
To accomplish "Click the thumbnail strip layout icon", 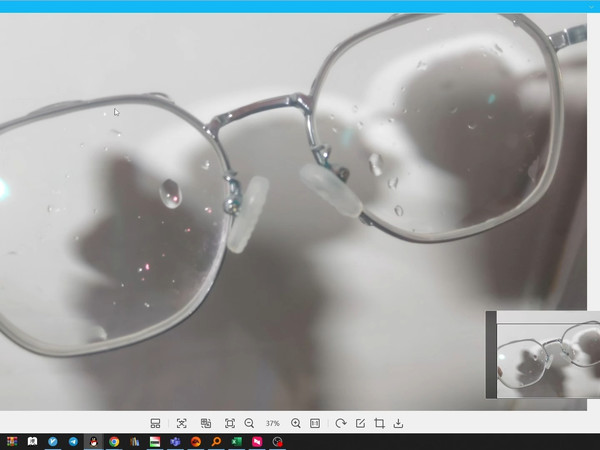I will (x=155, y=424).
